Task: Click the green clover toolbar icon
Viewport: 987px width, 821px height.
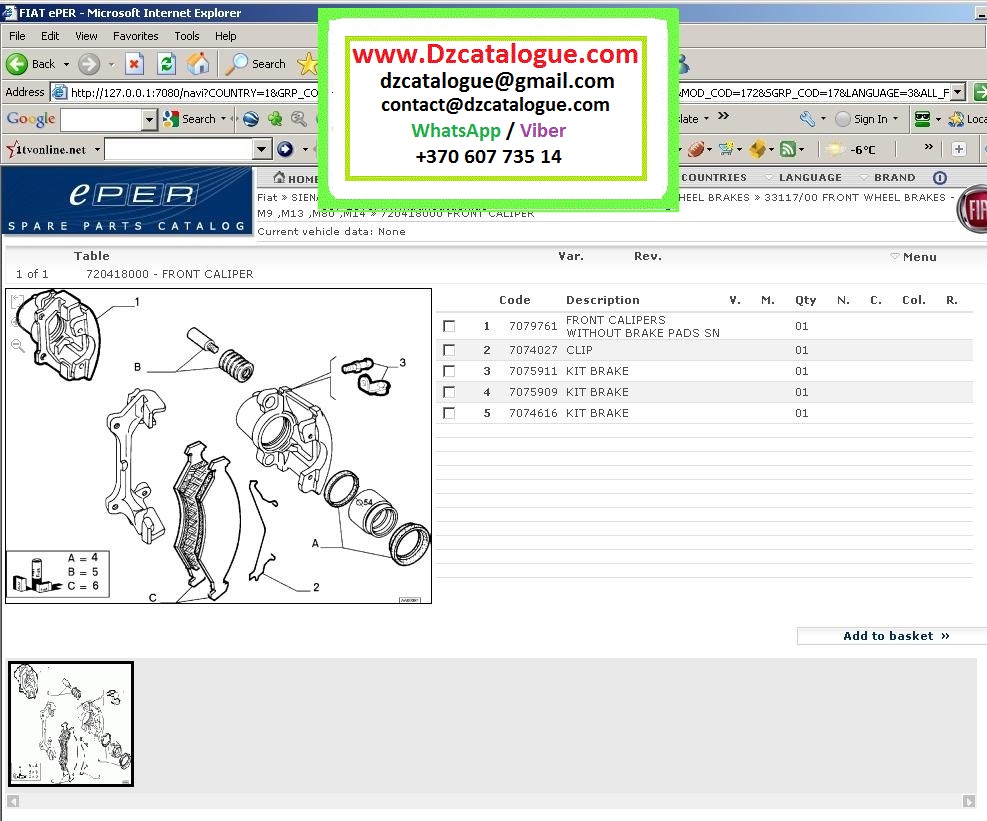Action: (x=275, y=118)
